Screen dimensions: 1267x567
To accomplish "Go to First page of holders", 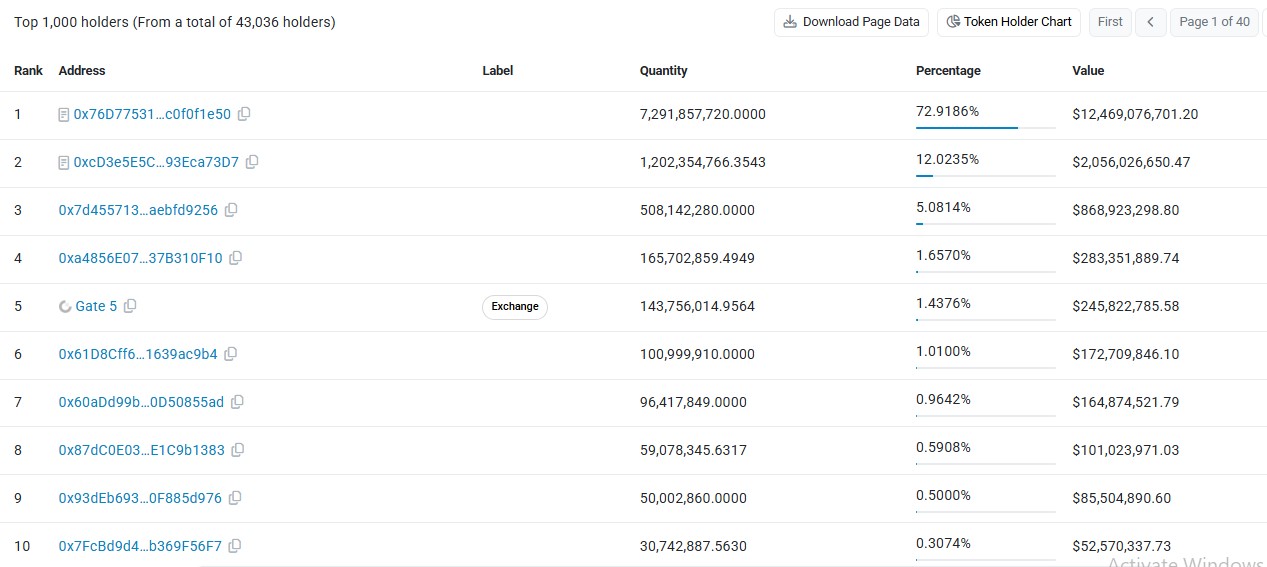I will 1110,22.
